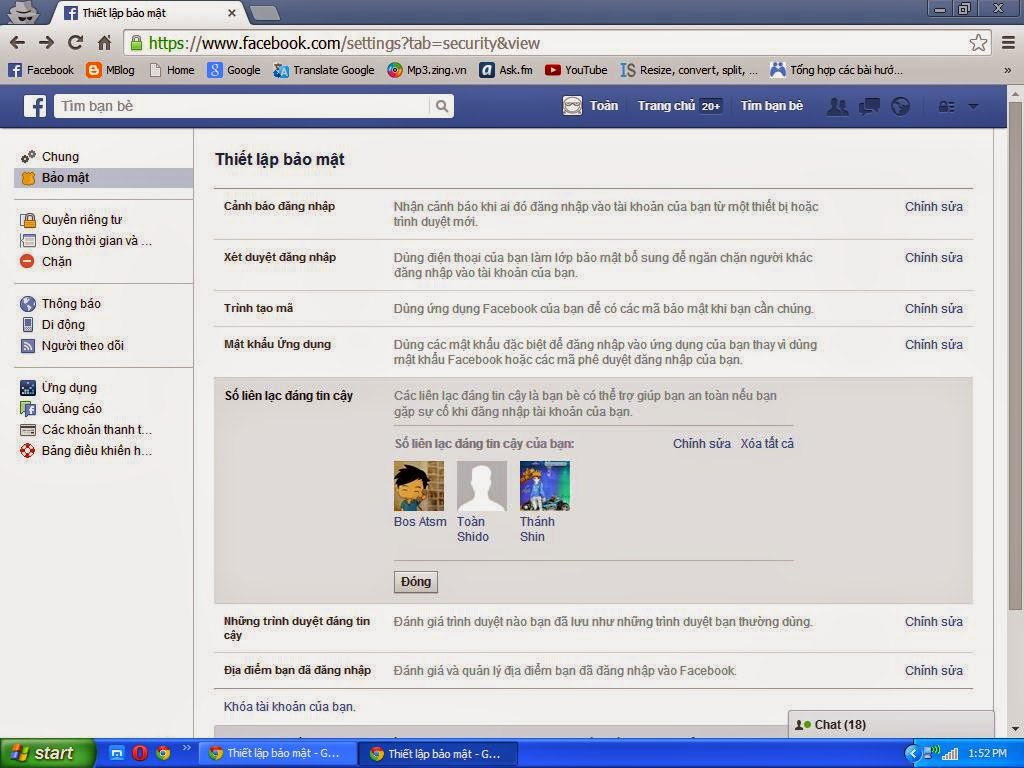The width and height of the screenshot is (1024, 768).
Task: Reload the page with the refresh icon
Action: [x=75, y=43]
